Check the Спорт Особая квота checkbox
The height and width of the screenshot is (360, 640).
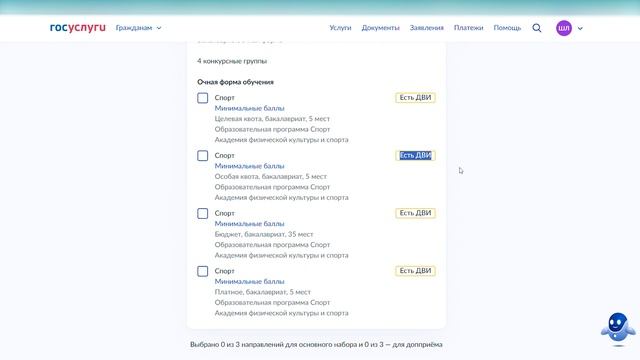tap(202, 156)
